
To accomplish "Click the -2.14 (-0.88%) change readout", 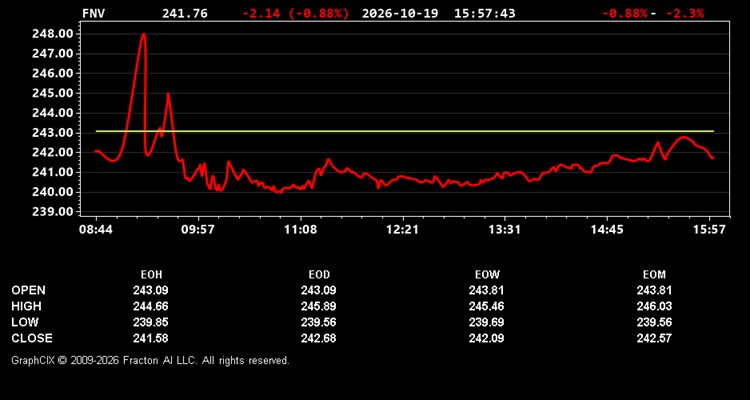I will [296, 13].
